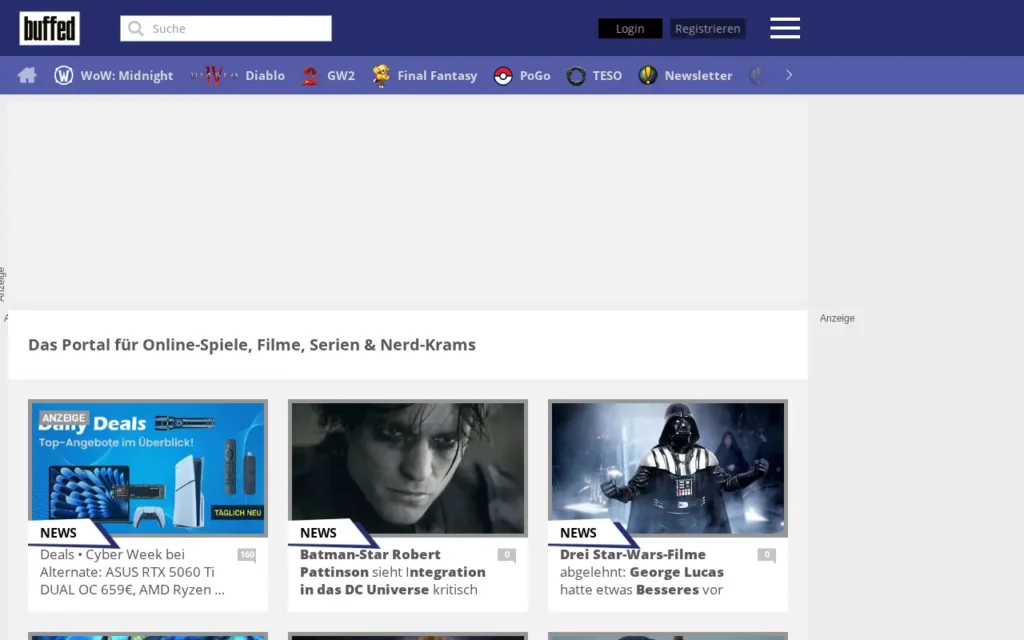Open Cyber Week Alternate deals headline
Image resolution: width=1024 pixels, height=640 pixels.
pos(133,572)
